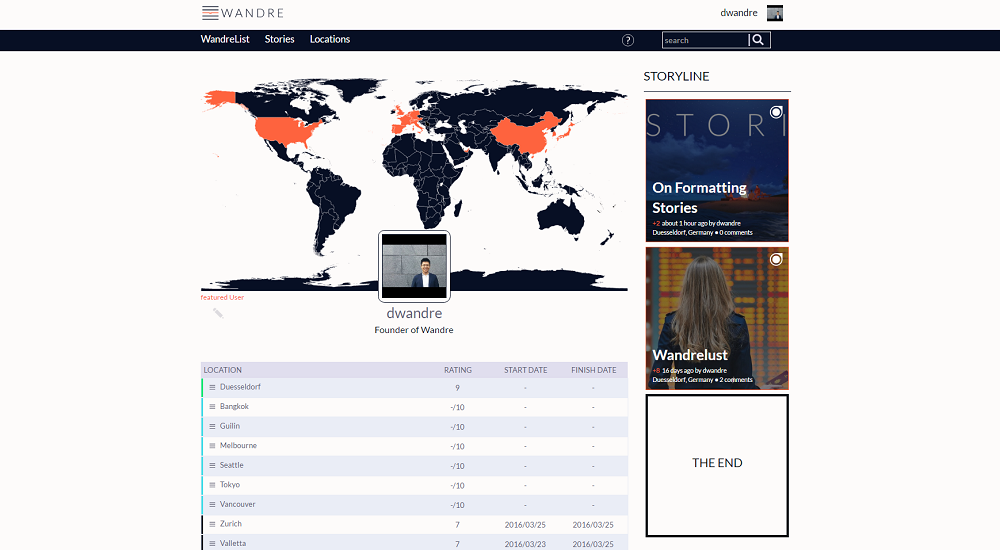This screenshot has height=550, width=1000.
Task: Click handle icon of Tokyo row
Action: 212,485
